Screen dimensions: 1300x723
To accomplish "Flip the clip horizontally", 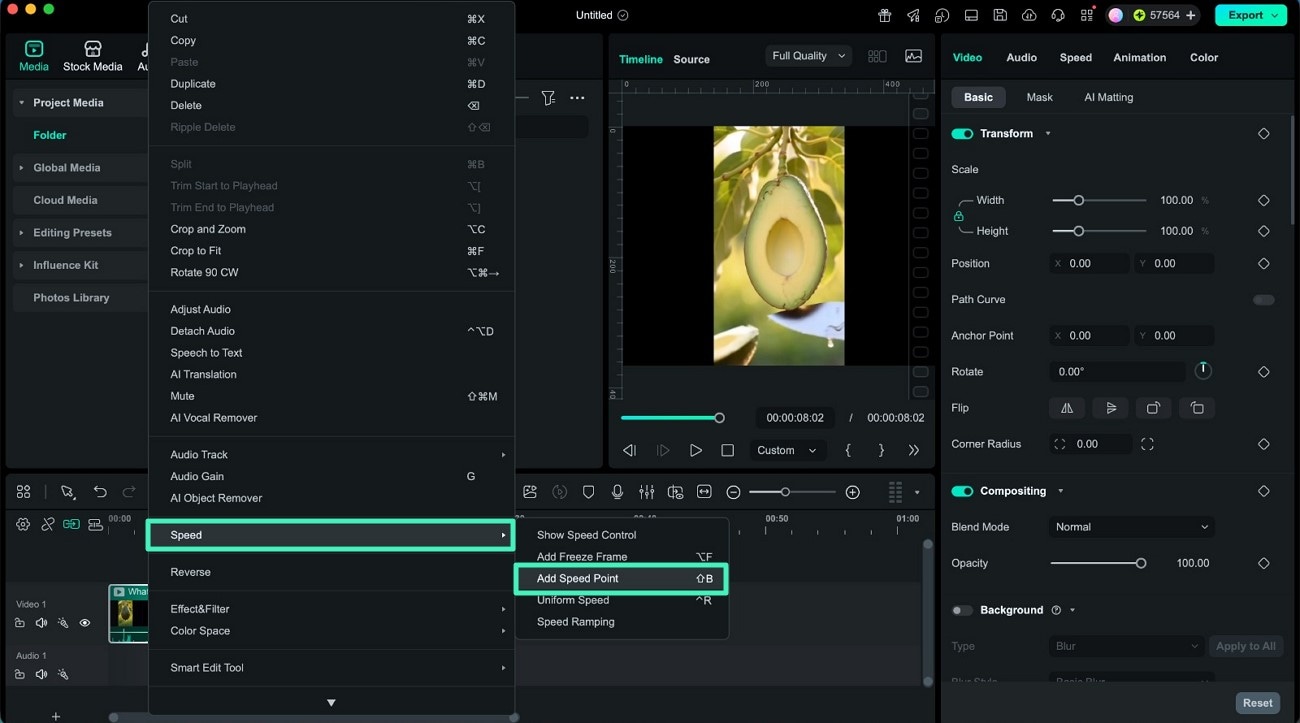I will 1067,408.
